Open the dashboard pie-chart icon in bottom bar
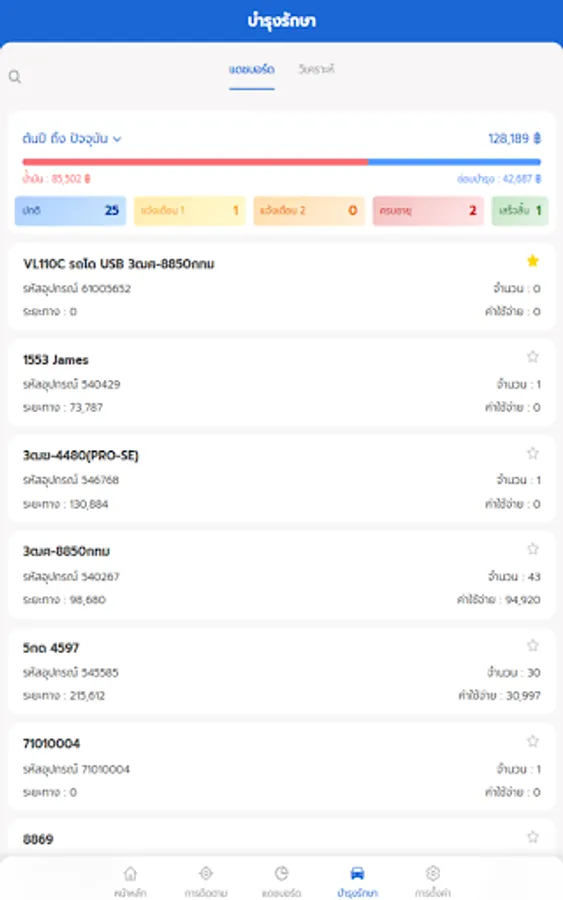 point(281,874)
